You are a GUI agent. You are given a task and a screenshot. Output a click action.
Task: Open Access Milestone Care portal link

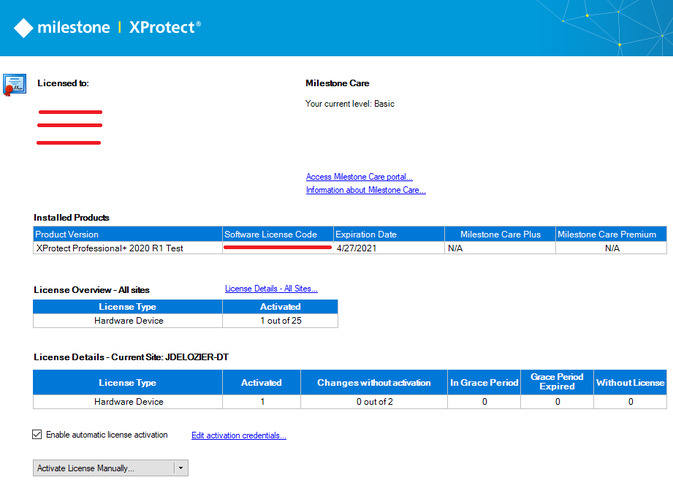[359, 177]
